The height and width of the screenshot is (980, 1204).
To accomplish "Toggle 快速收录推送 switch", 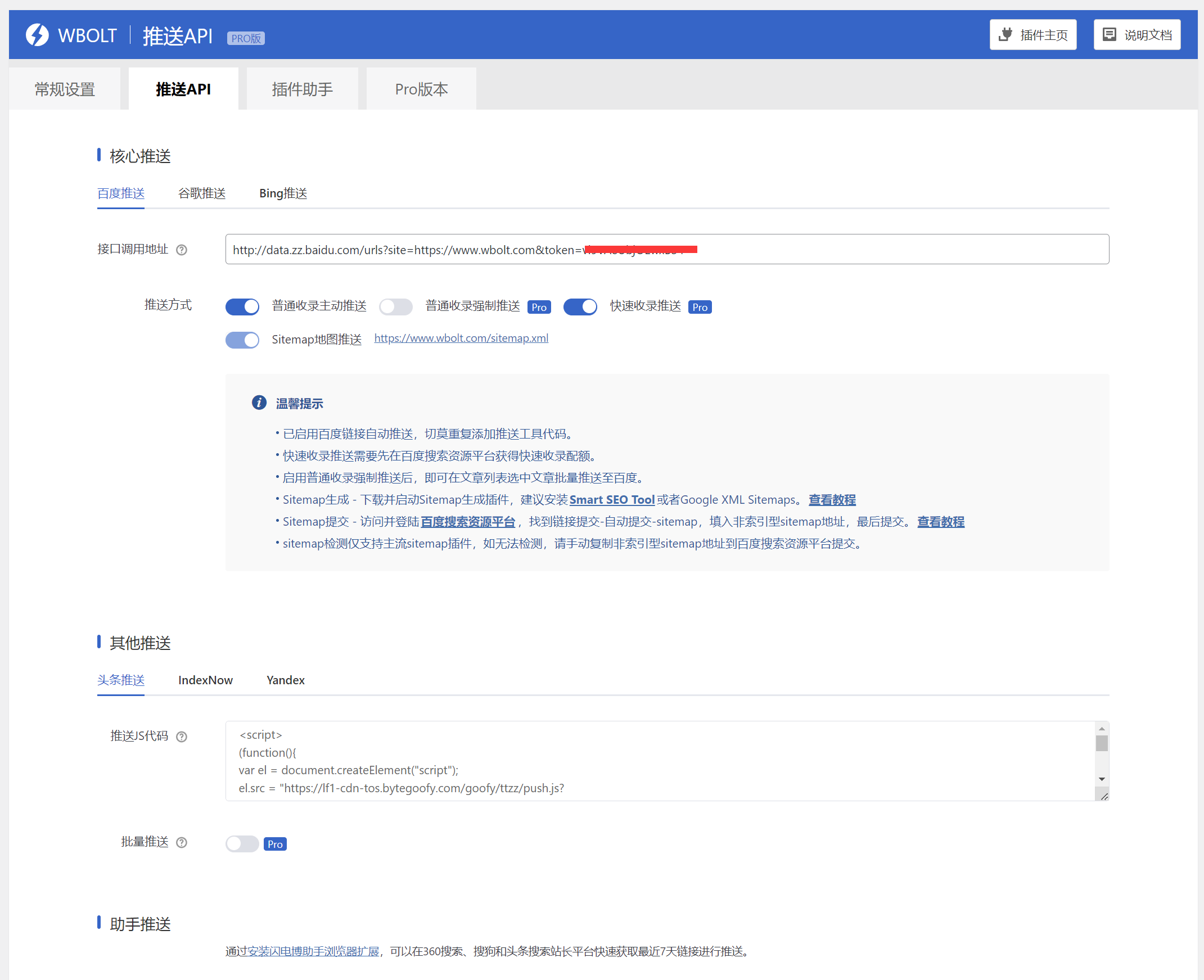I will (x=580, y=306).
